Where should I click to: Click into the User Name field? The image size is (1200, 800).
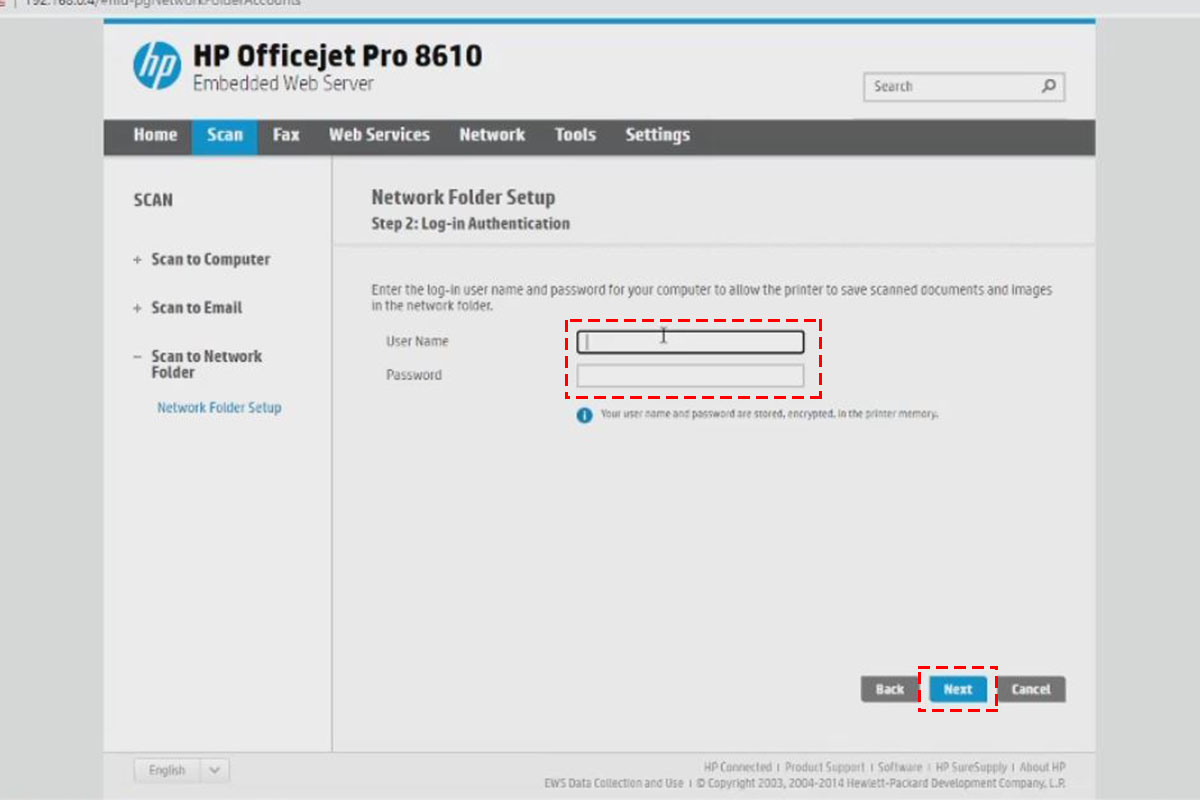point(690,342)
